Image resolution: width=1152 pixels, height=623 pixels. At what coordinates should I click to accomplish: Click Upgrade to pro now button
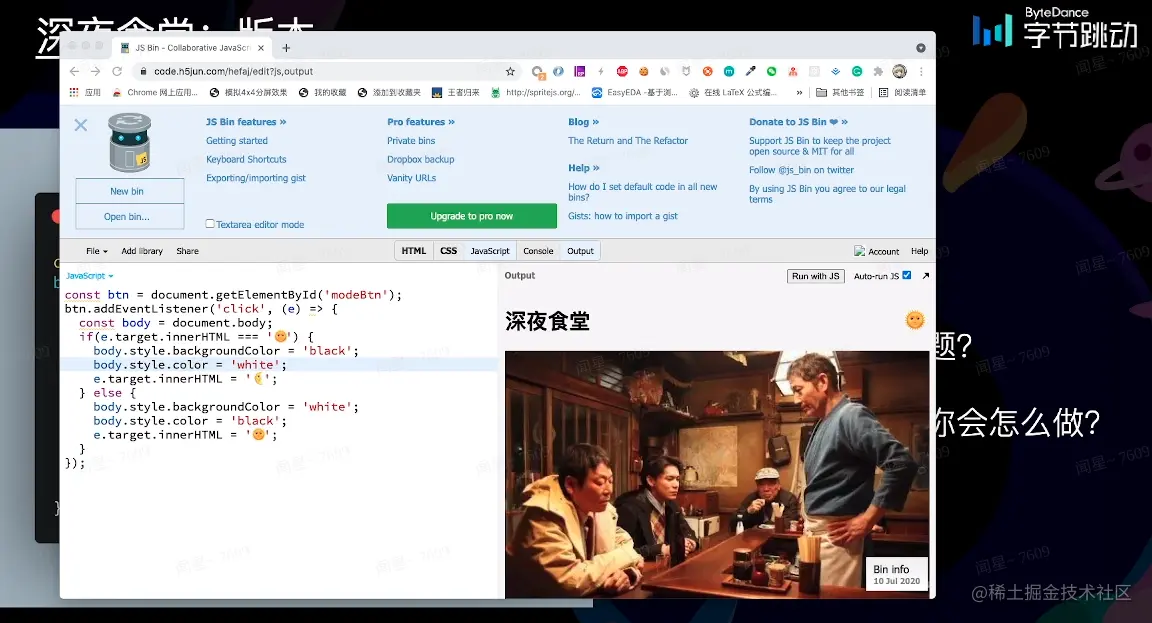[472, 216]
